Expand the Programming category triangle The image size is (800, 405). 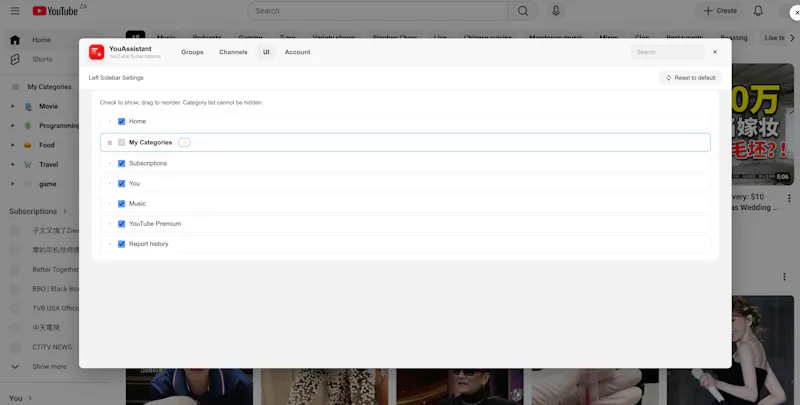[13, 126]
